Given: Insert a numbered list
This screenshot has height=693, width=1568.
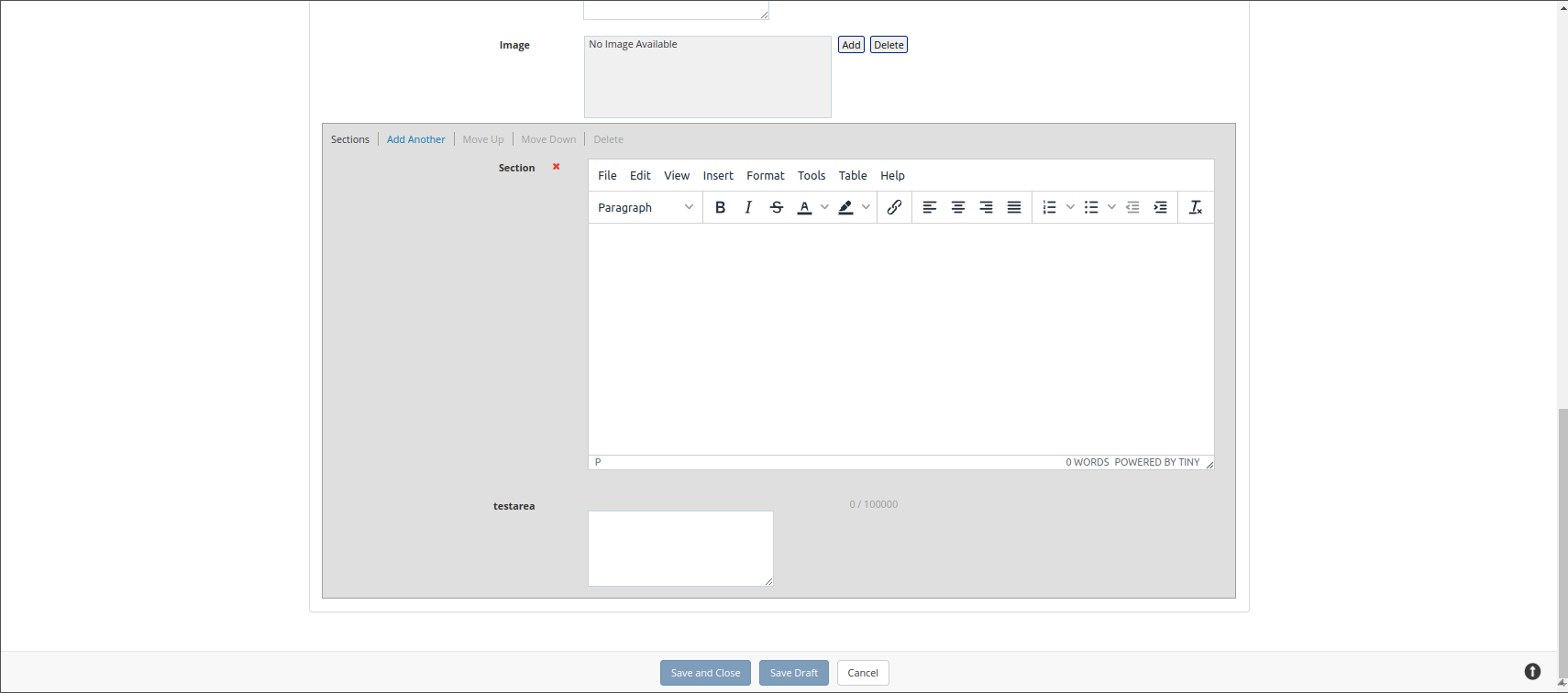Looking at the screenshot, I should tap(1050, 207).
